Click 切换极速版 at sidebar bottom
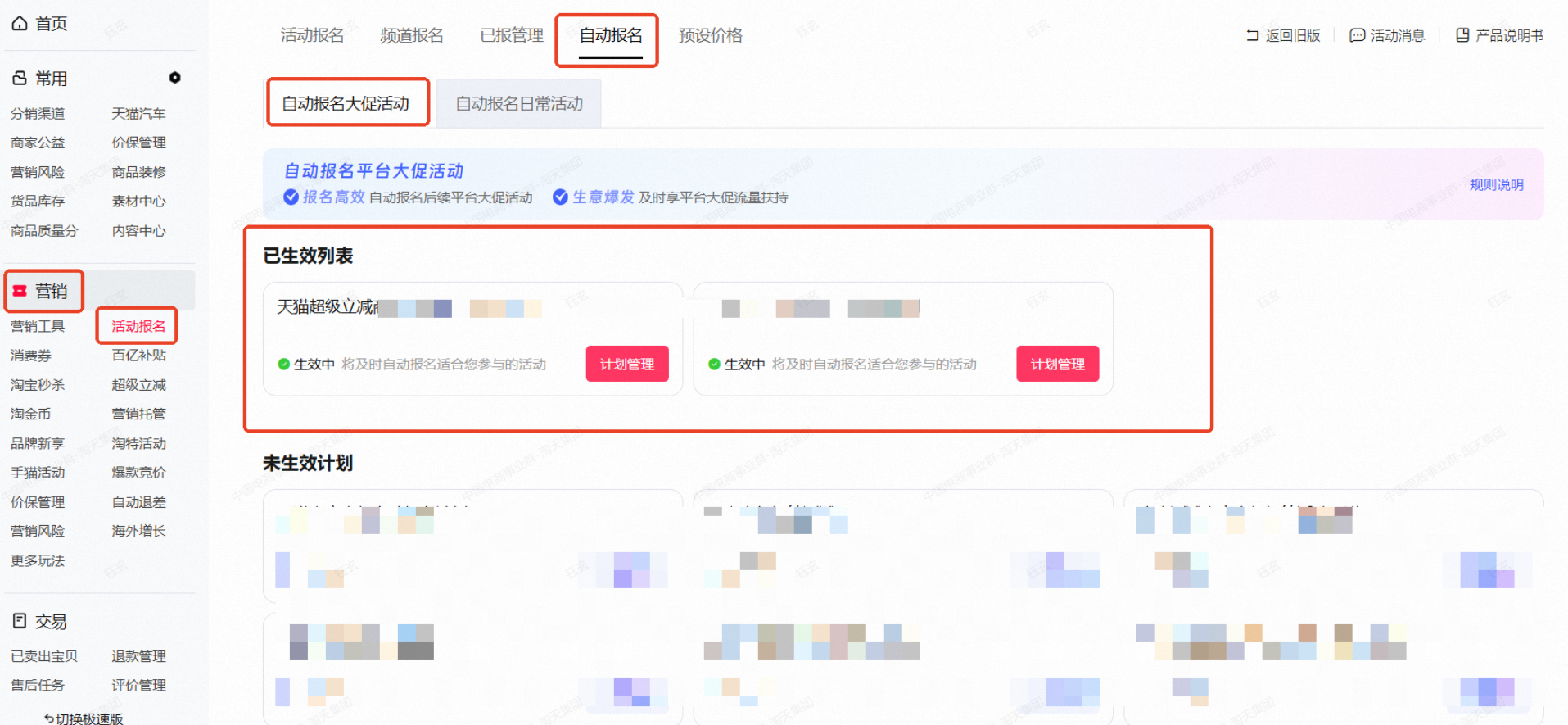The height and width of the screenshot is (725, 1568). (x=84, y=718)
